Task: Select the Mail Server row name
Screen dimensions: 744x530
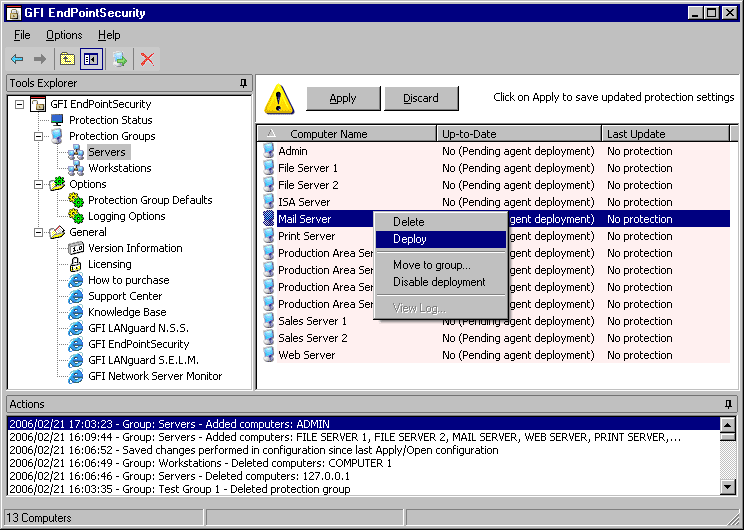Action: 305,219
